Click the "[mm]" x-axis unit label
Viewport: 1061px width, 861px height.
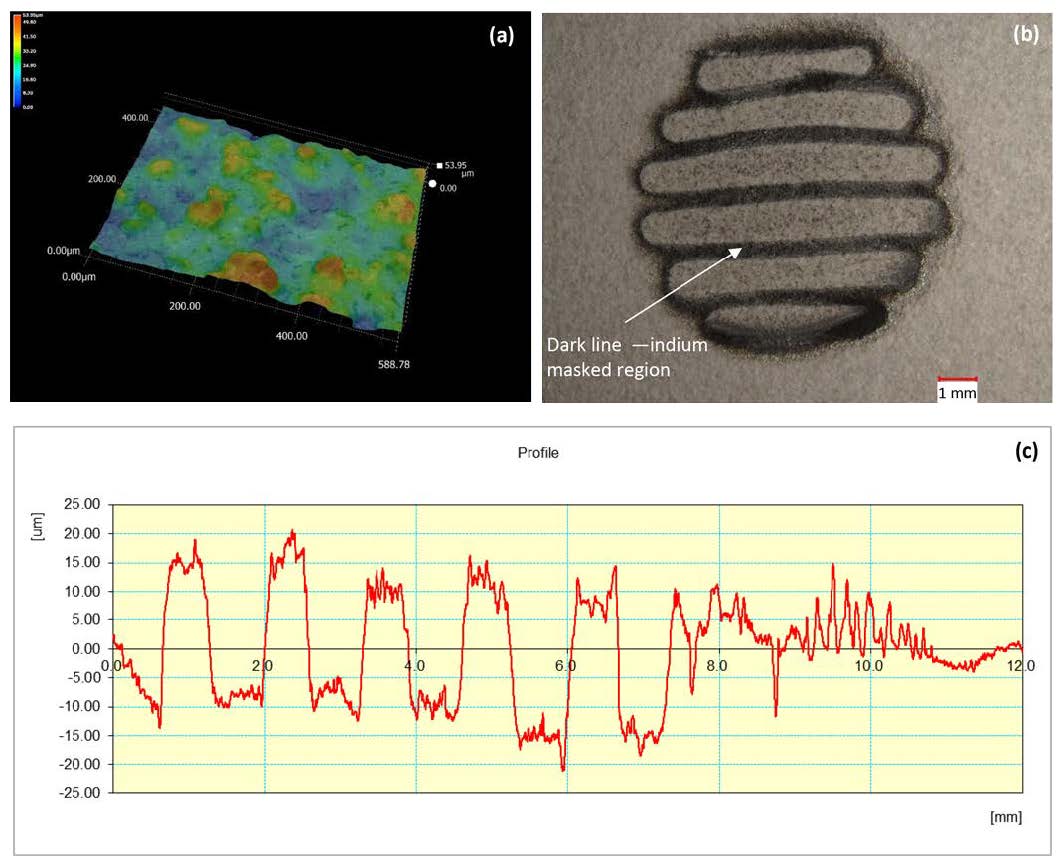(x=1006, y=817)
